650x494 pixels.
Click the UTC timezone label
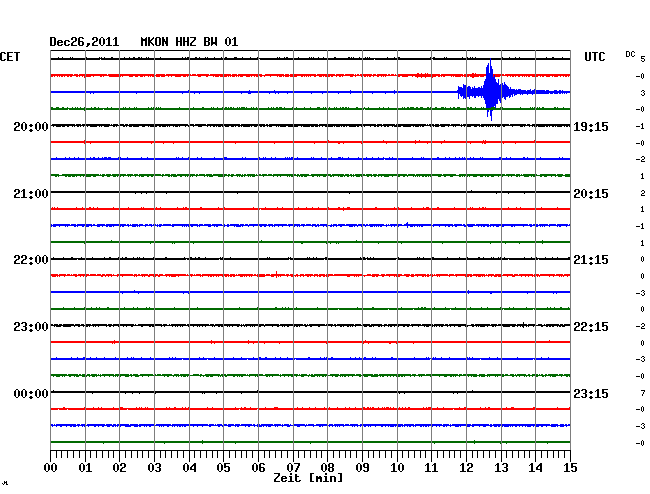(x=594, y=57)
